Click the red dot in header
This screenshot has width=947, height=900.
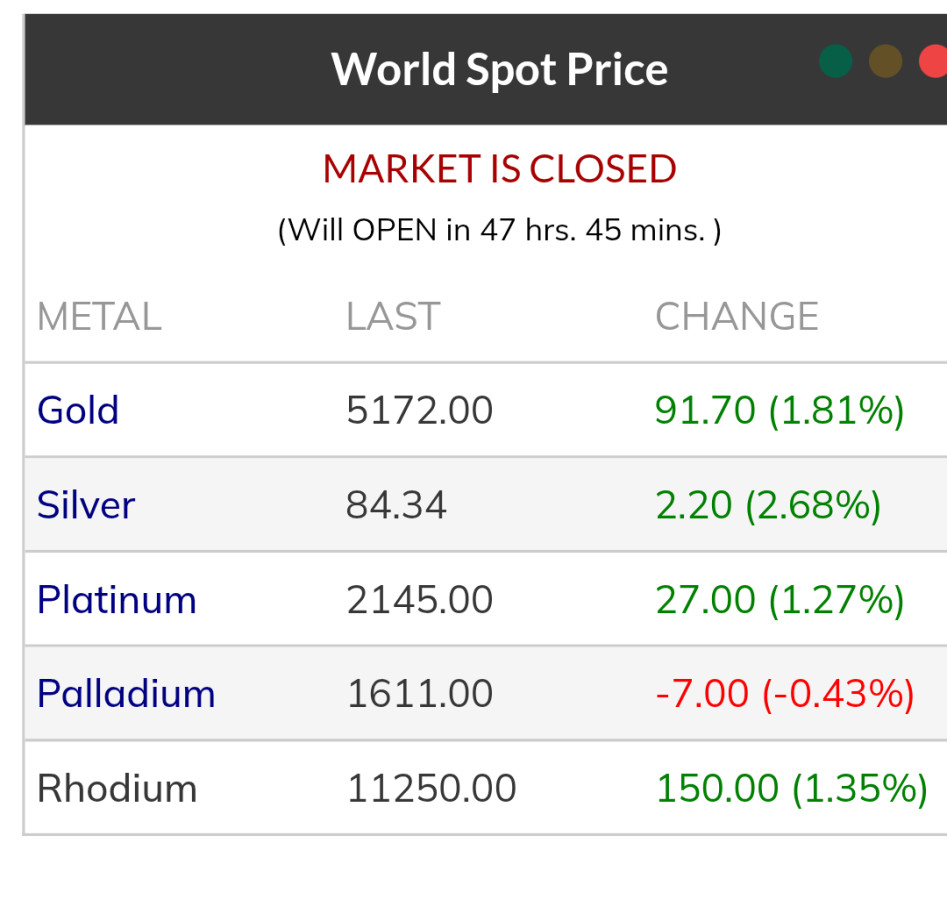(933, 61)
